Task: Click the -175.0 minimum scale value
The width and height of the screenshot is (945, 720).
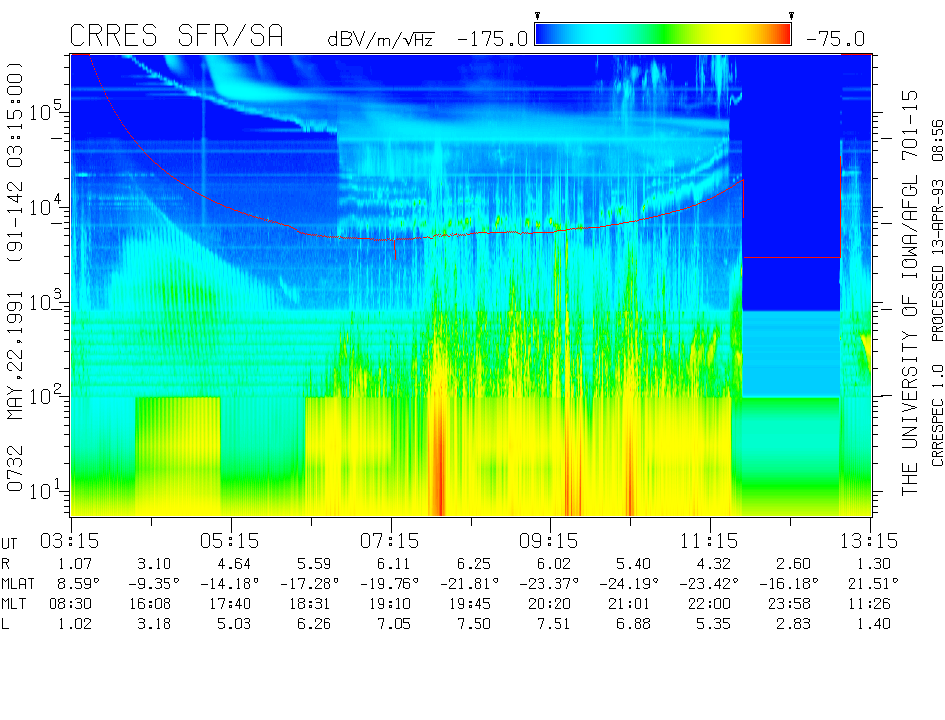Action: point(491,39)
